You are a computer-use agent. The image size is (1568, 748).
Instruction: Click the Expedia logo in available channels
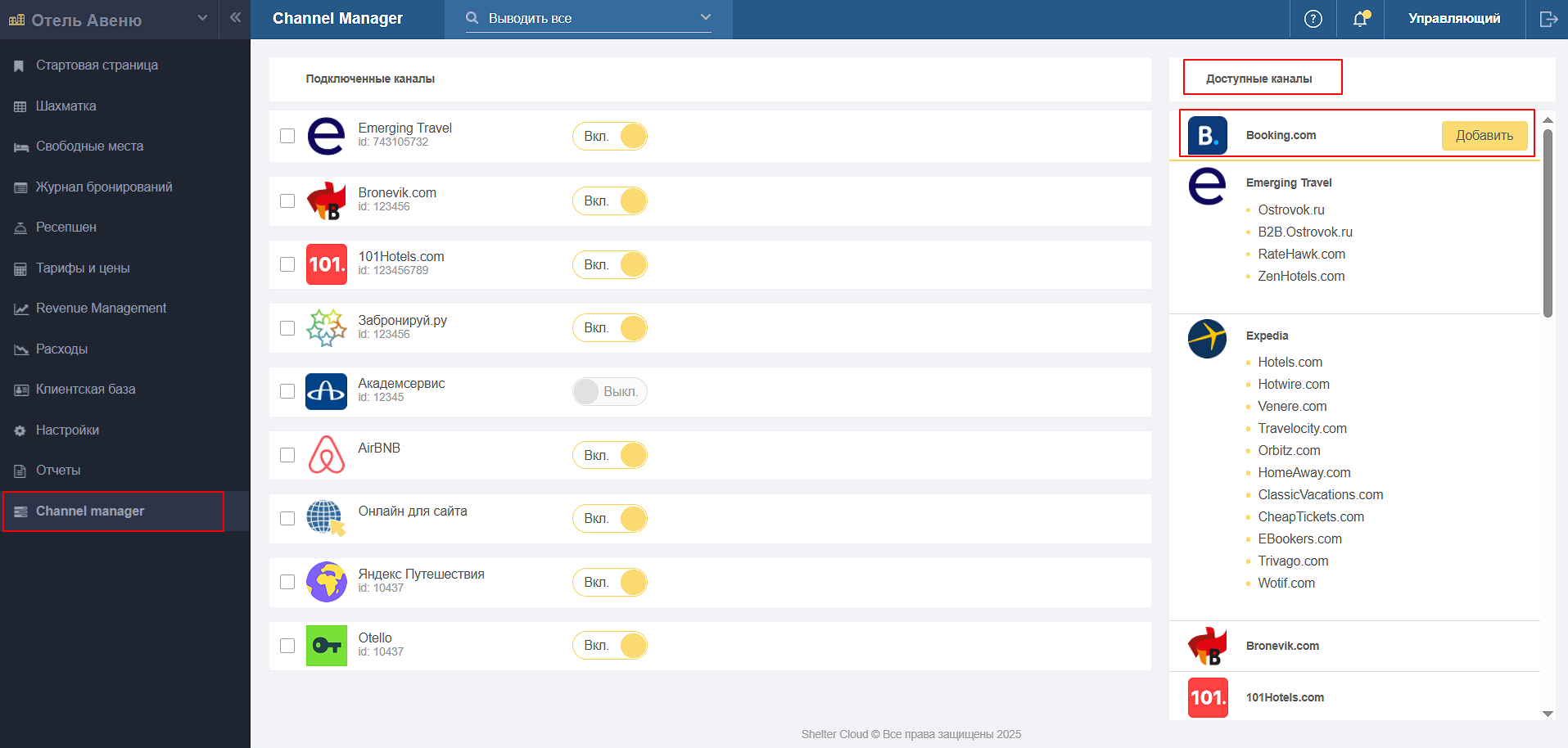click(x=1207, y=339)
